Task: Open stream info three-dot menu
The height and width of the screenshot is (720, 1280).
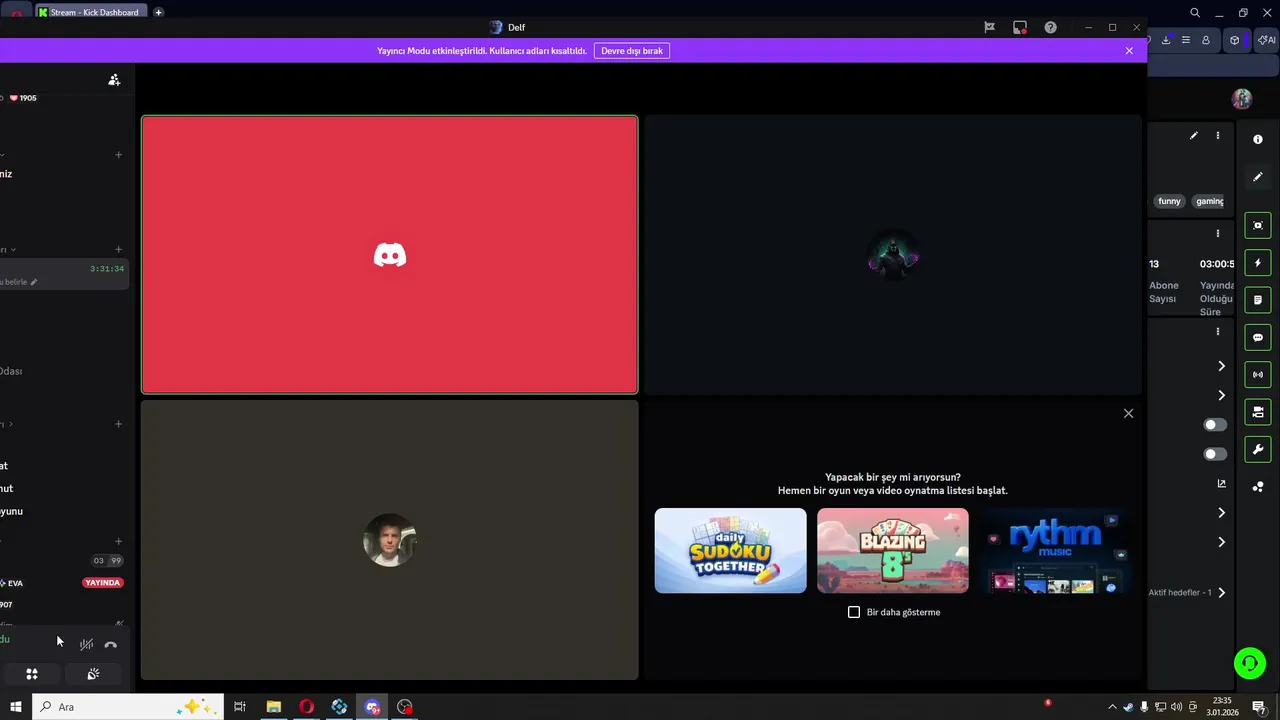Action: [1218, 135]
